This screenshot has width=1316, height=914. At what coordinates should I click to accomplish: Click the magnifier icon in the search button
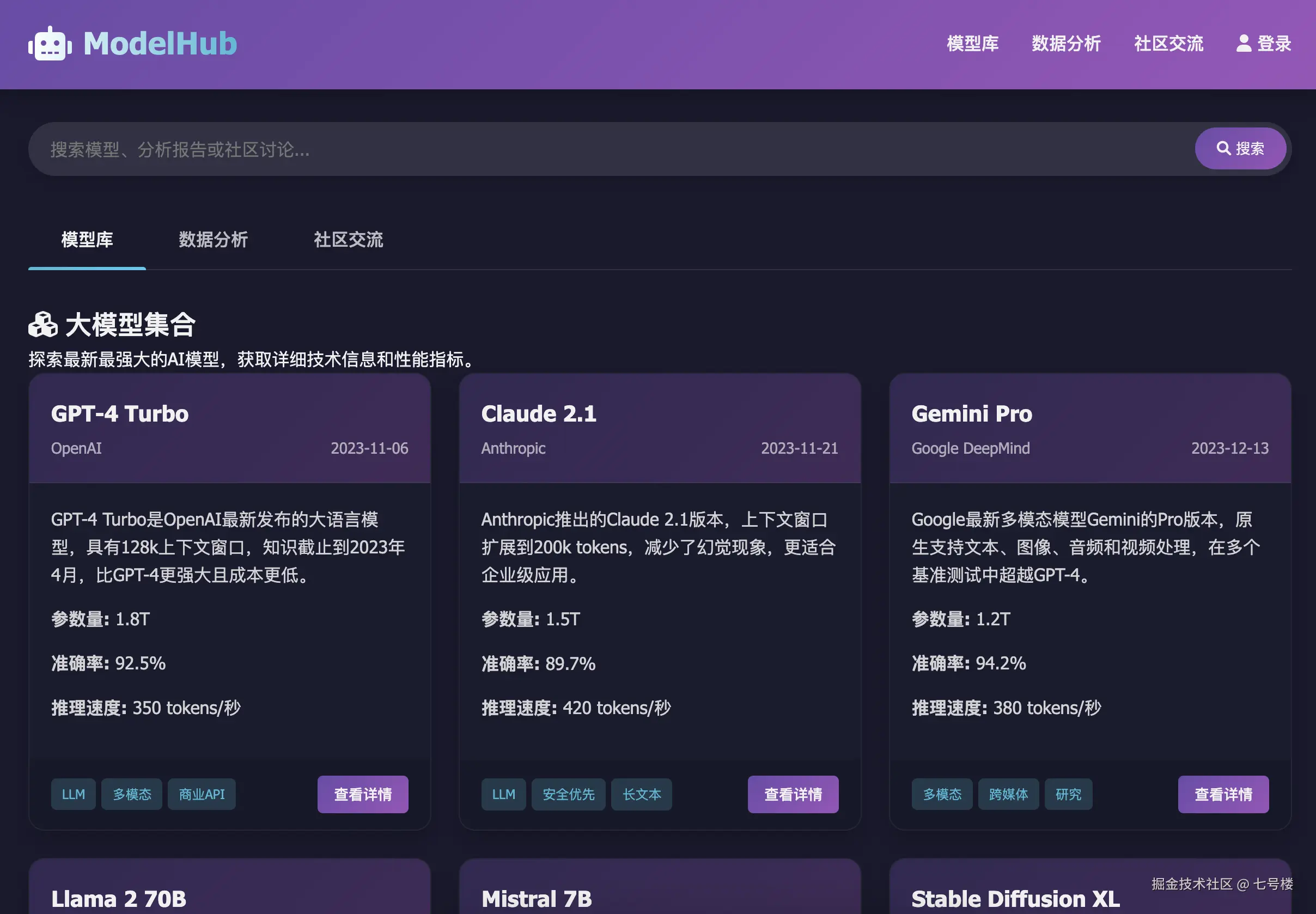[1224, 148]
